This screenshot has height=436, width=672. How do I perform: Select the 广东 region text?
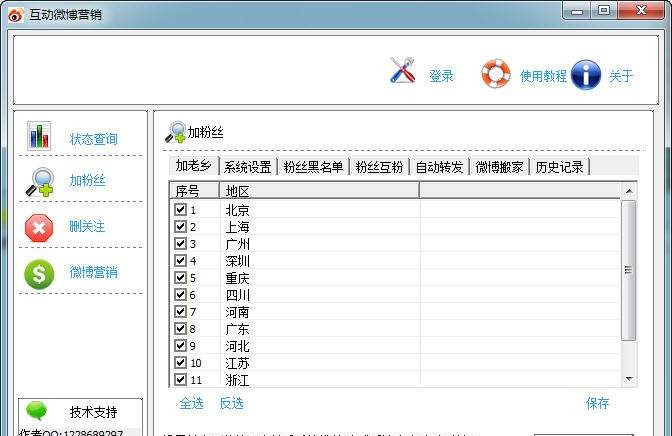(237, 329)
